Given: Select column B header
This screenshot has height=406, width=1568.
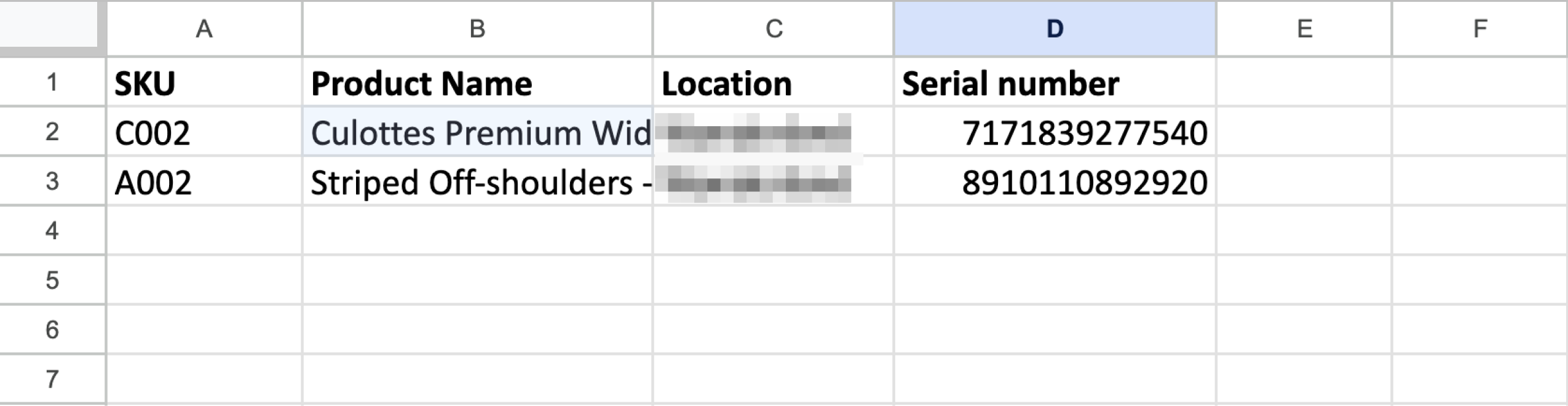Looking at the screenshot, I should click(x=477, y=29).
